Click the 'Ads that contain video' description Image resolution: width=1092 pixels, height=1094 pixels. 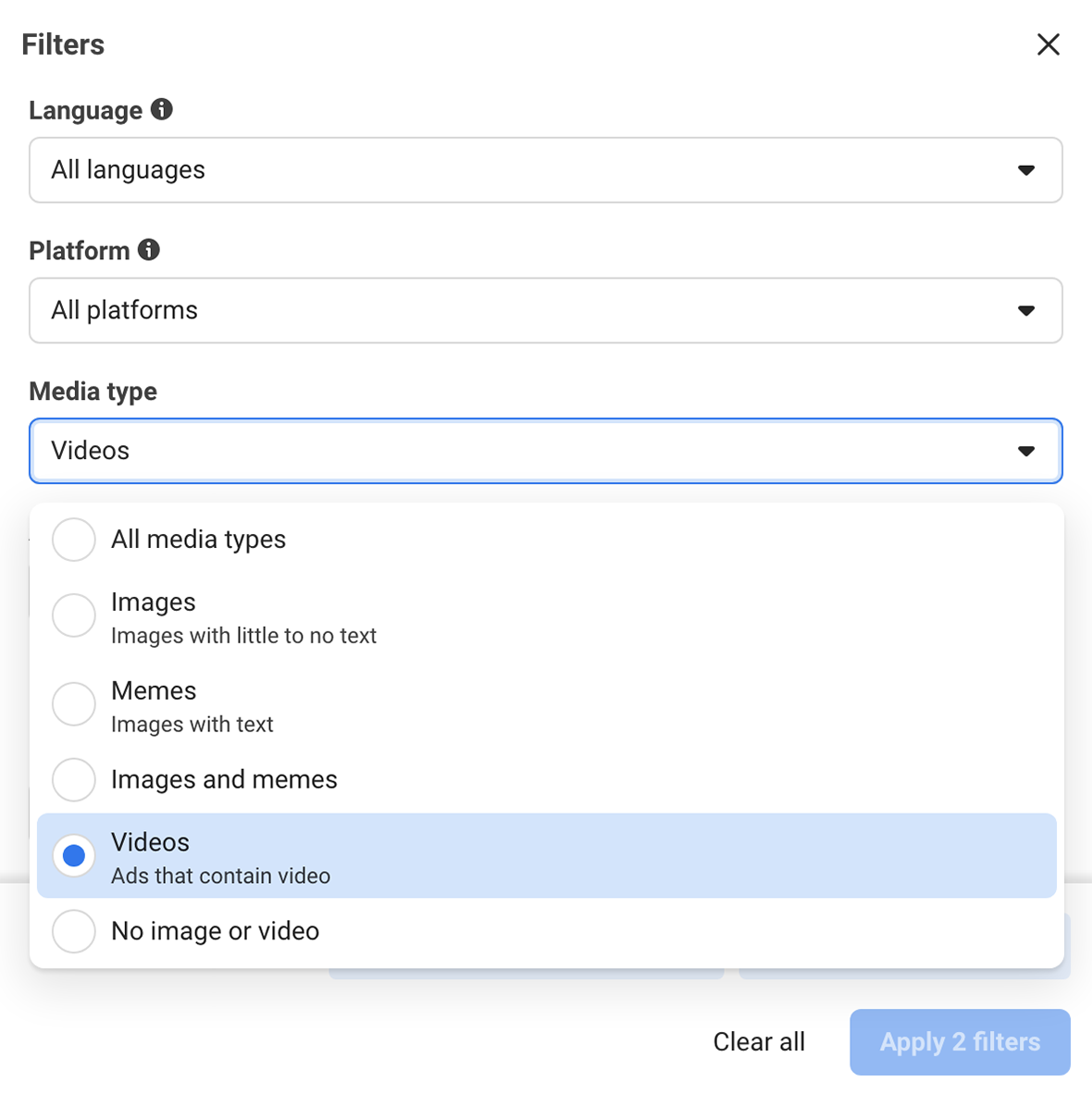tap(220, 876)
